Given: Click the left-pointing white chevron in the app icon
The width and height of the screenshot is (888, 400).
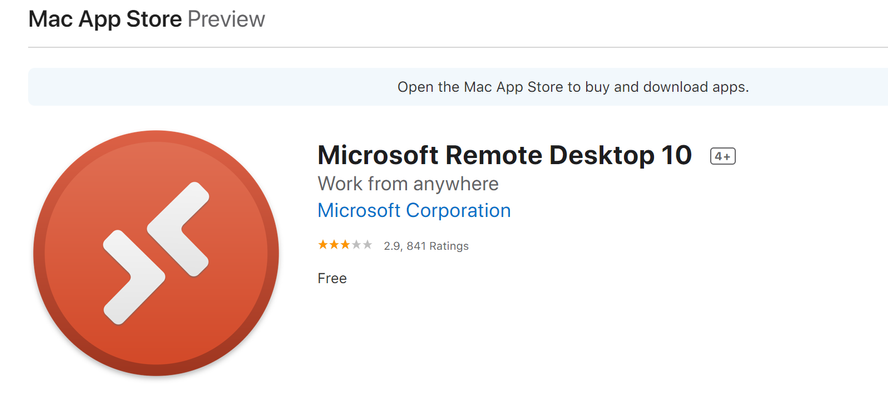Looking at the screenshot, I should [178, 229].
